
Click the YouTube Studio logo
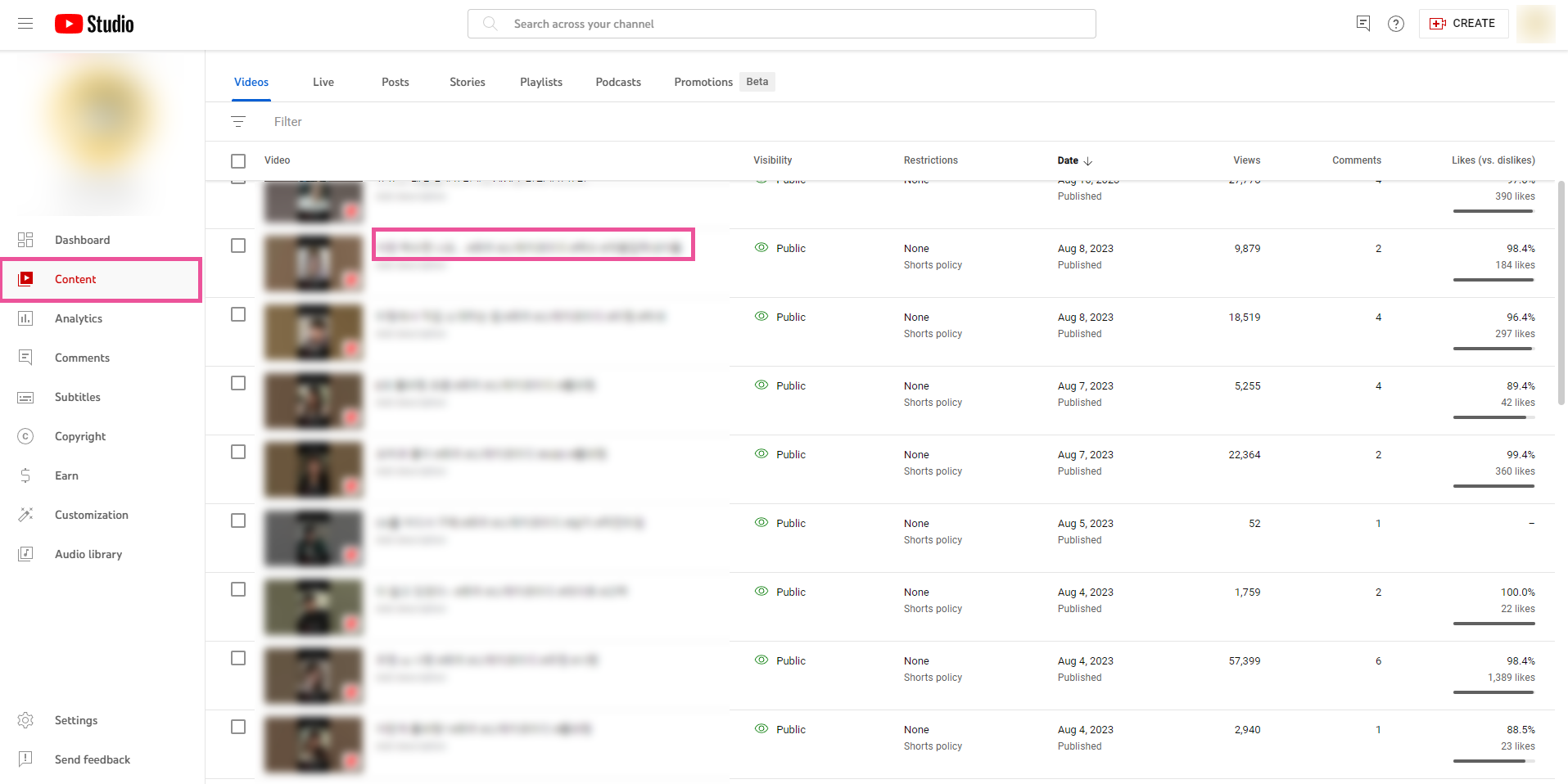(94, 24)
